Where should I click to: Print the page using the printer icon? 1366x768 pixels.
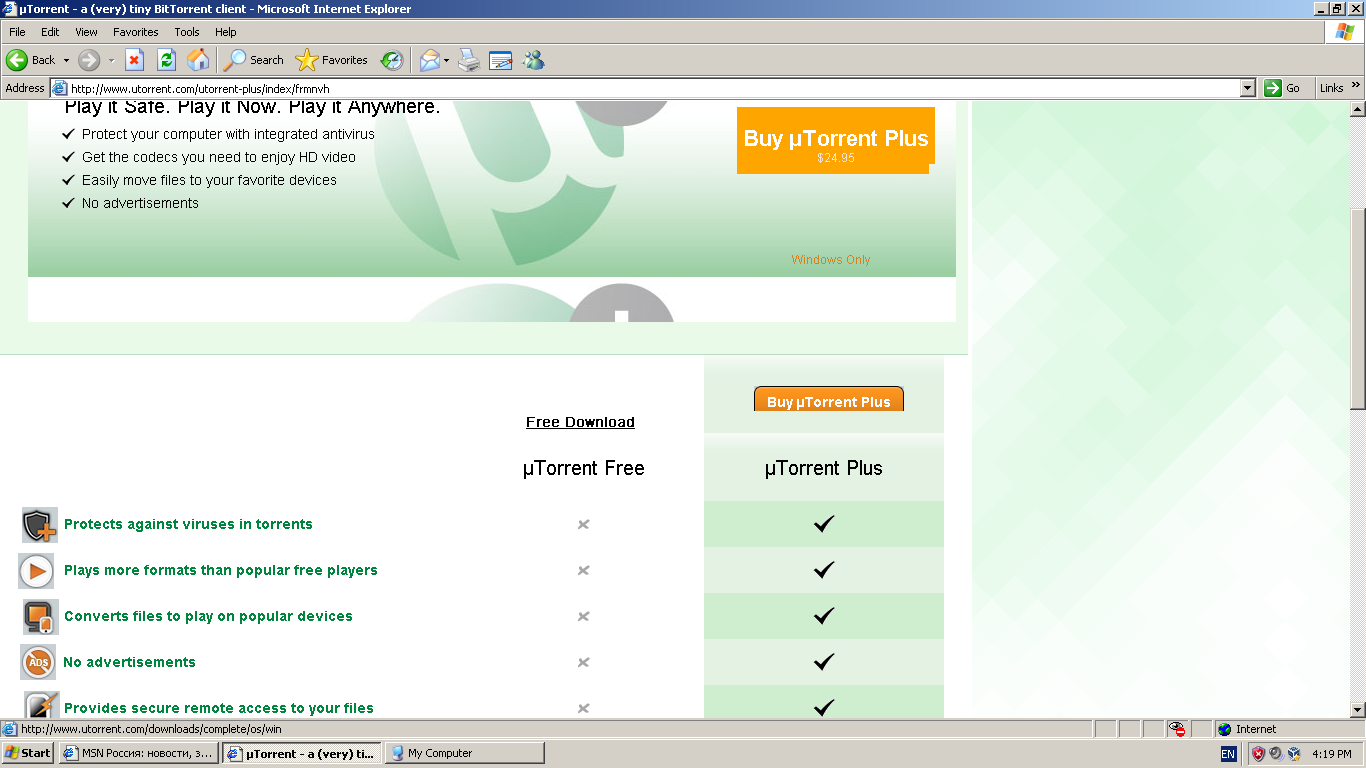pos(469,60)
